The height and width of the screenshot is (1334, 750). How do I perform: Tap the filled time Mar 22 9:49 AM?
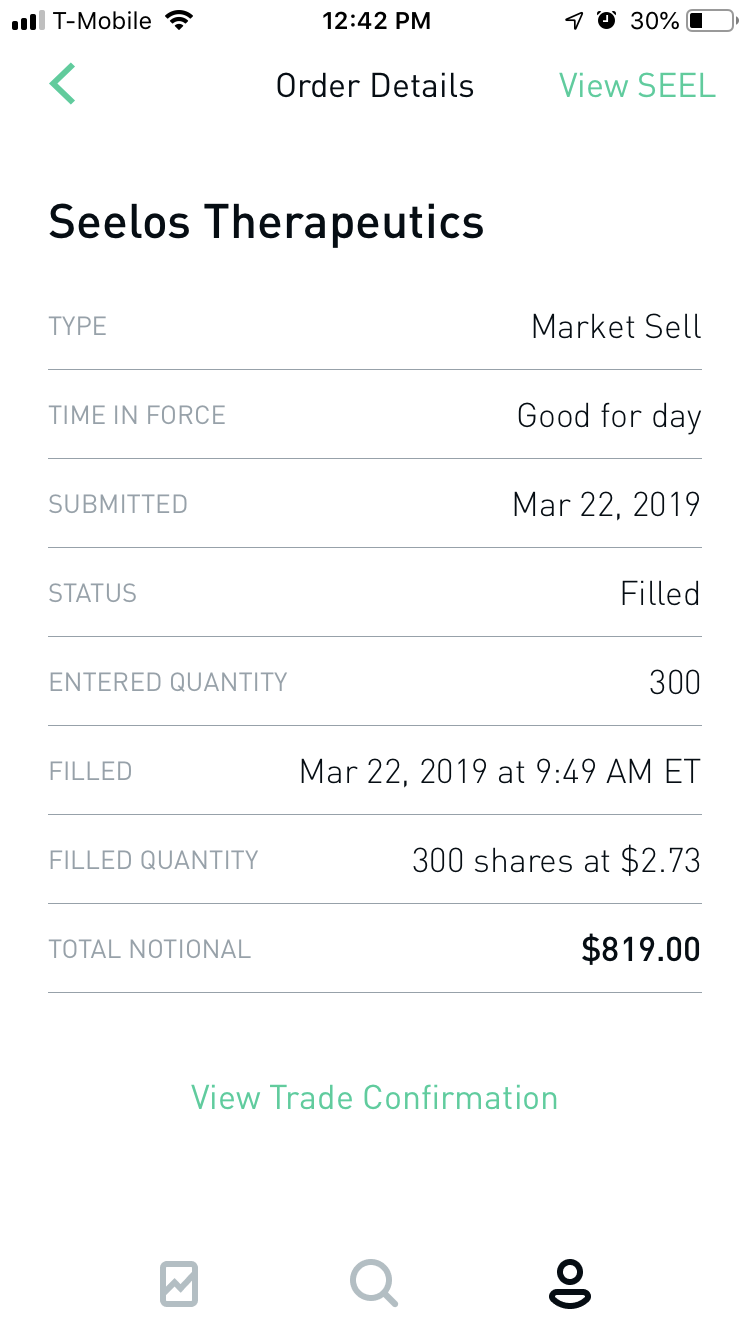[x=500, y=772]
